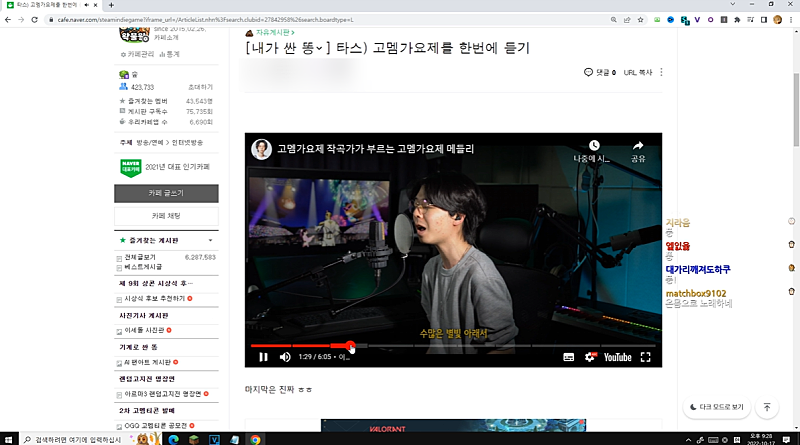Image resolution: width=800 pixels, height=445 pixels.
Task: Open AI 팬아트 게시판 board
Action: click(147, 362)
